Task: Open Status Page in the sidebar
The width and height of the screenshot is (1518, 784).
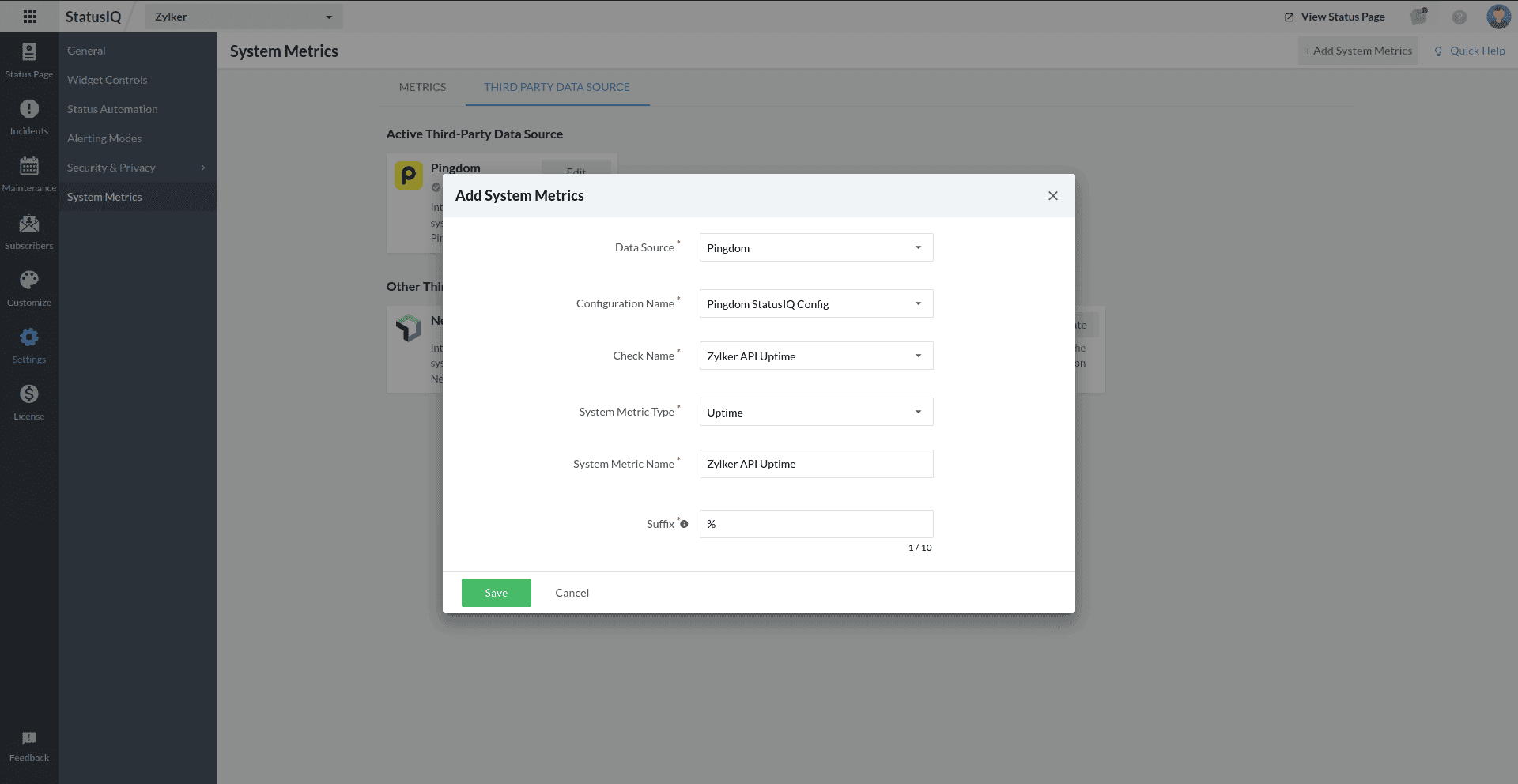Action: point(29,60)
